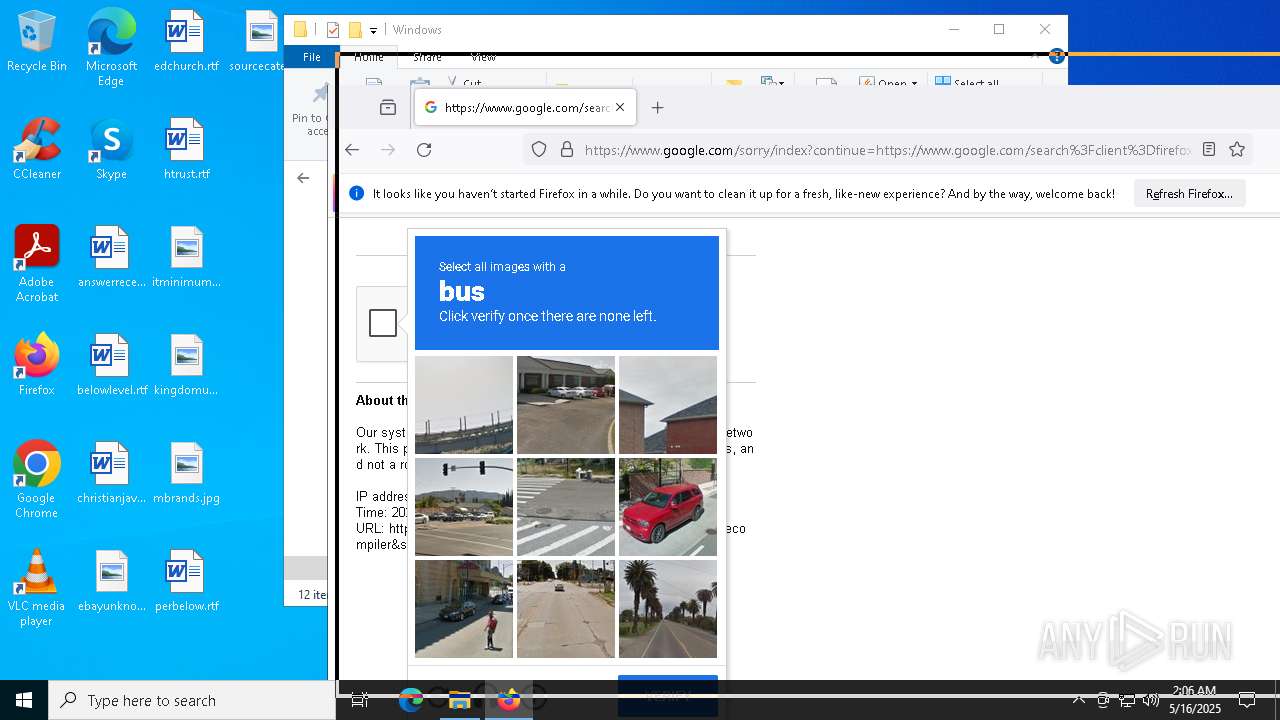Select the answerrece document on desktop
The height and width of the screenshot is (720, 1280).
click(112, 257)
